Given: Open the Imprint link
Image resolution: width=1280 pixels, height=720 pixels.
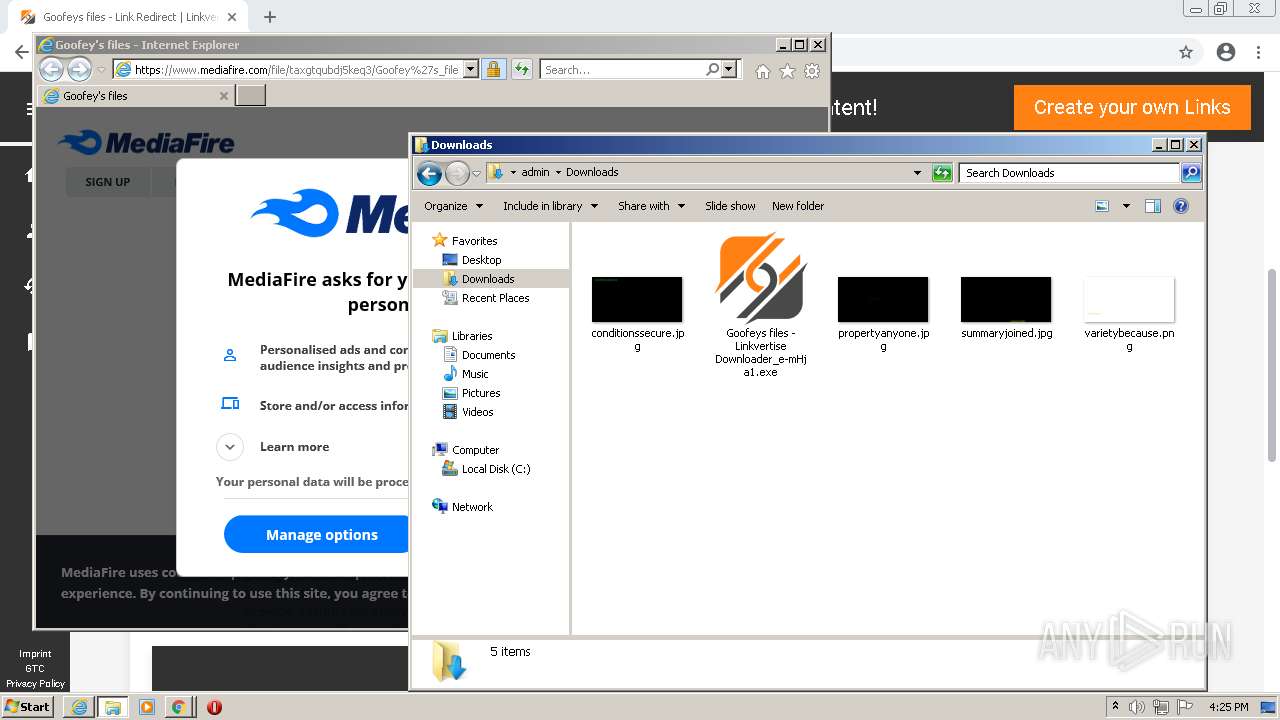Looking at the screenshot, I should [35, 654].
